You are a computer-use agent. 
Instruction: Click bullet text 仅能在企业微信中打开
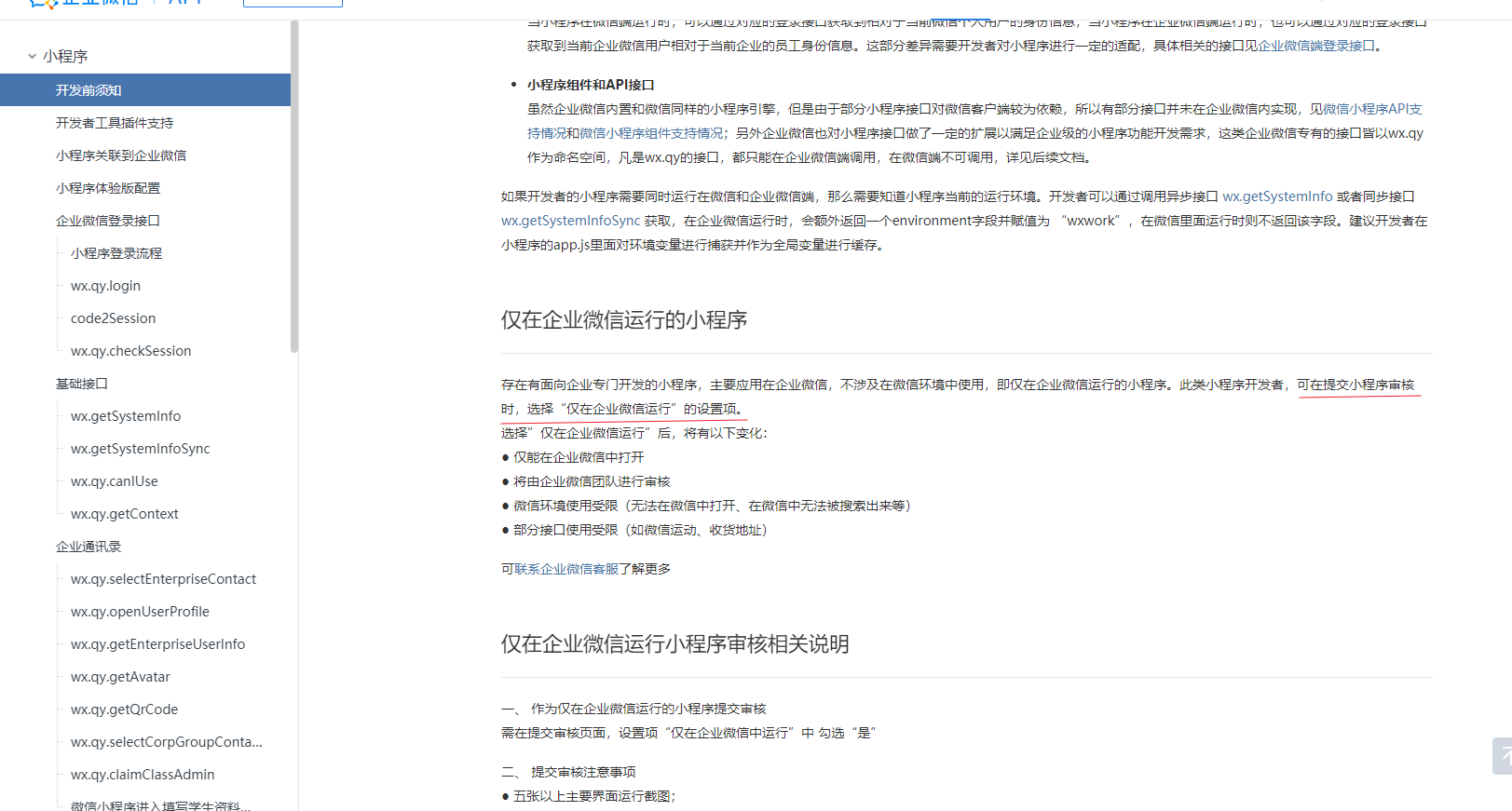coord(579,457)
